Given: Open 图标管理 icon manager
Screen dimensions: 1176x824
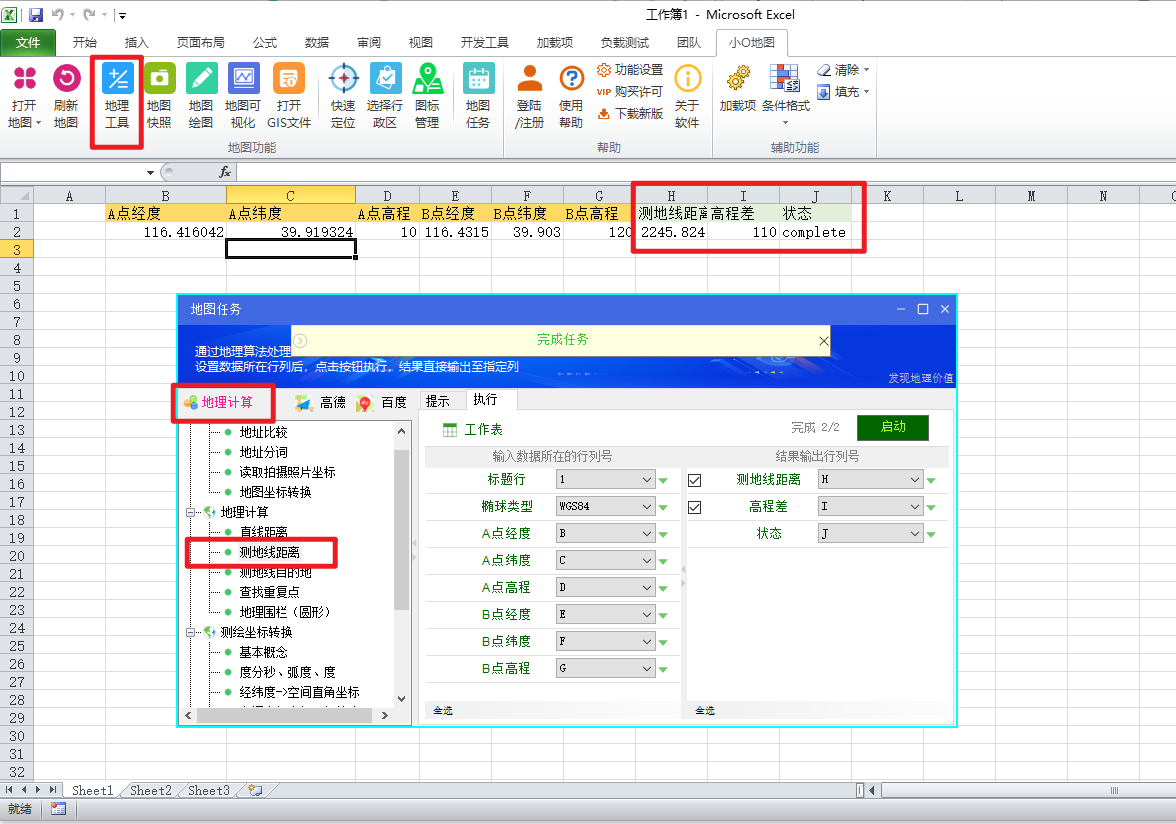Looking at the screenshot, I should (428, 97).
